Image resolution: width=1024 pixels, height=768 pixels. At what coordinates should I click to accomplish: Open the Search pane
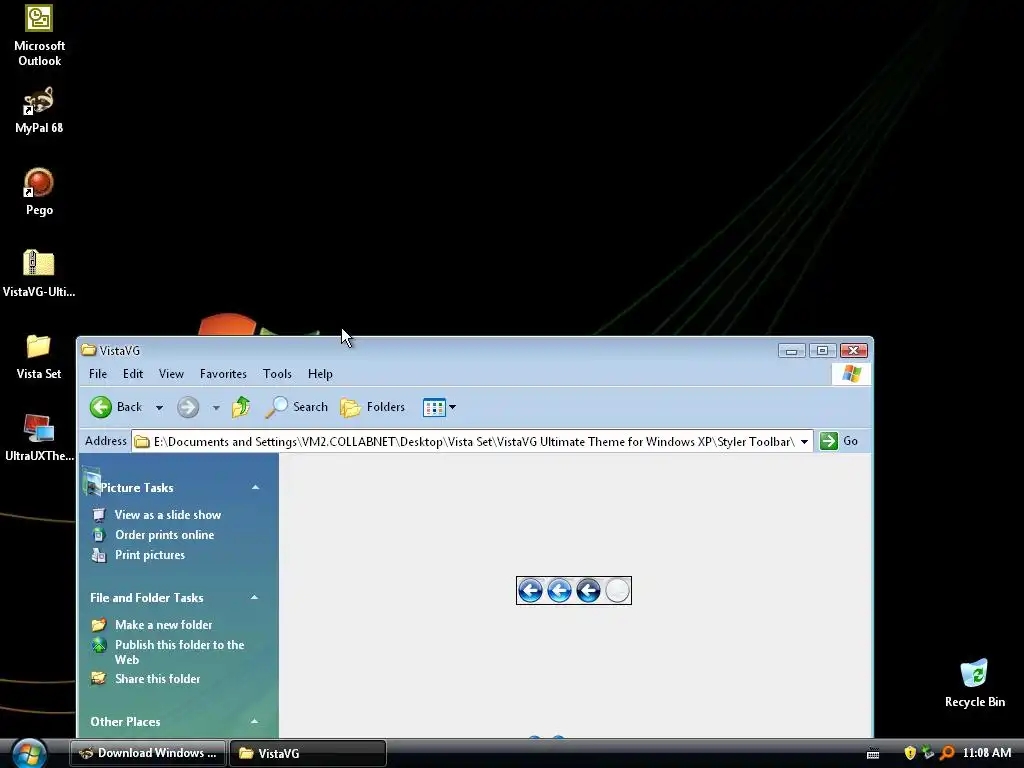pos(296,407)
